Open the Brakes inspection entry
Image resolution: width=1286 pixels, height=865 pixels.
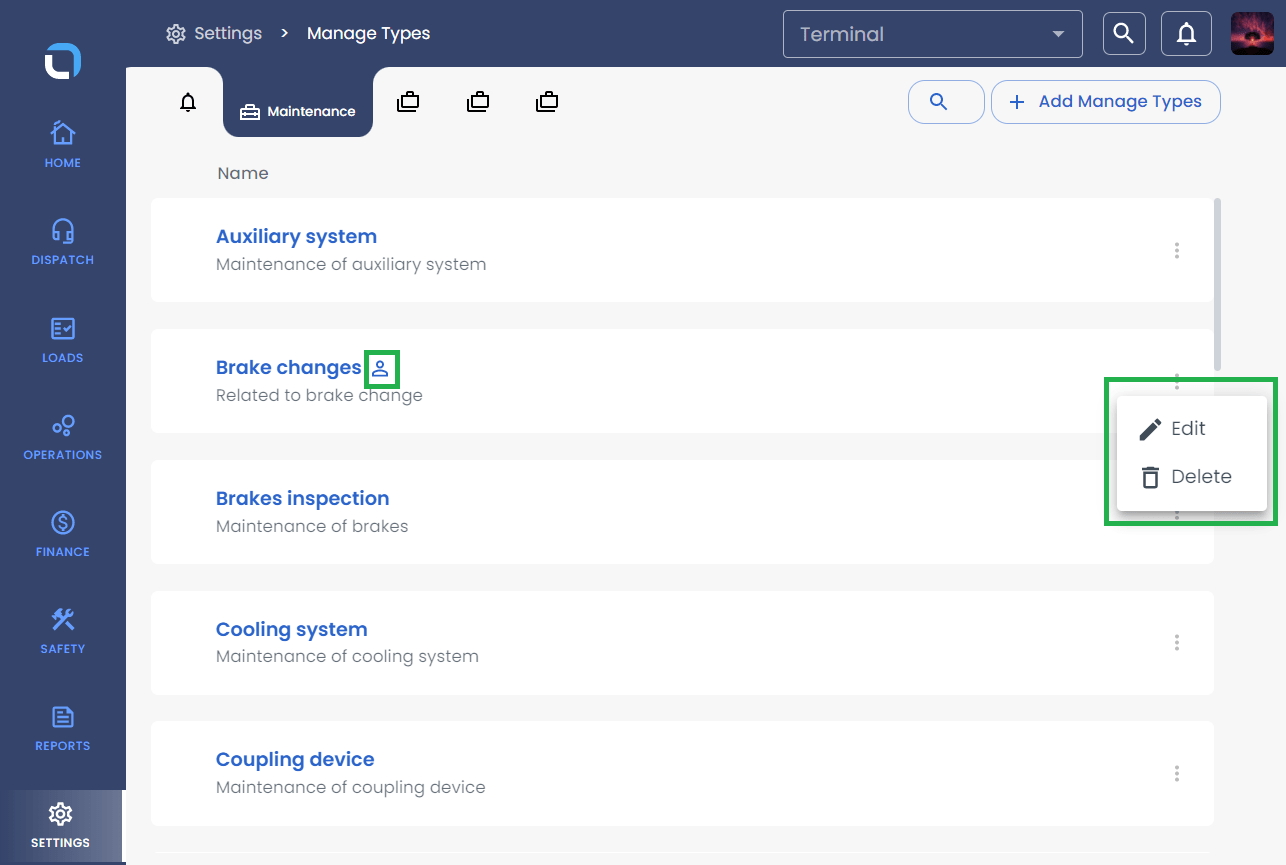click(x=302, y=499)
